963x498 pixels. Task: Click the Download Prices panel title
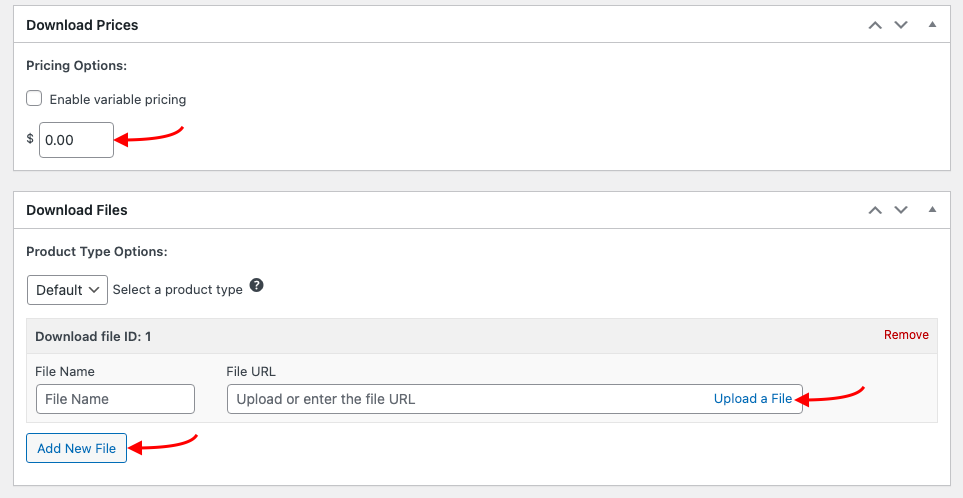(x=82, y=25)
